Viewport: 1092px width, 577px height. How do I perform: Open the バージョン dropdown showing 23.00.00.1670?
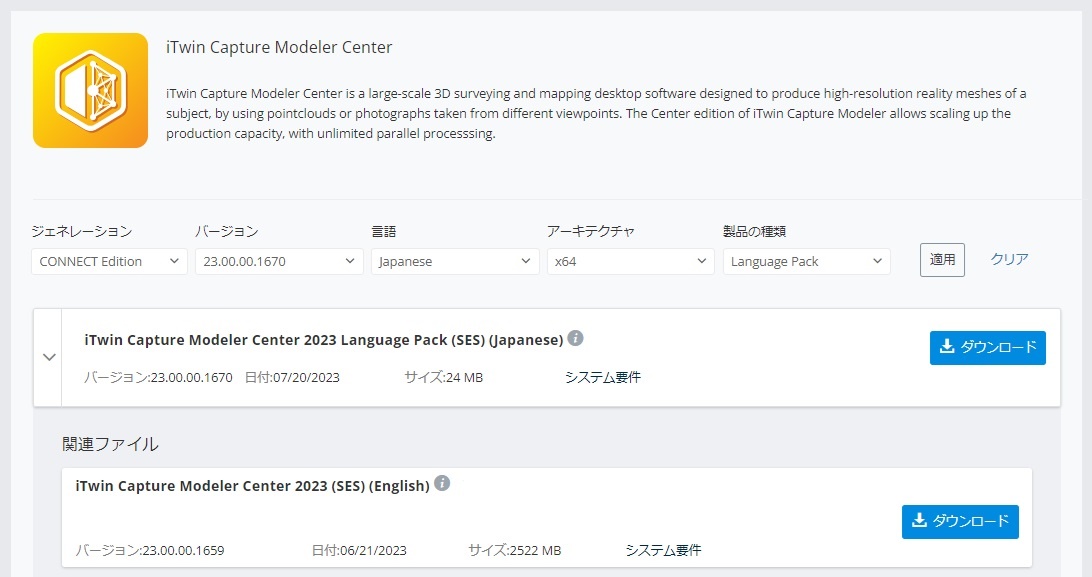(279, 262)
